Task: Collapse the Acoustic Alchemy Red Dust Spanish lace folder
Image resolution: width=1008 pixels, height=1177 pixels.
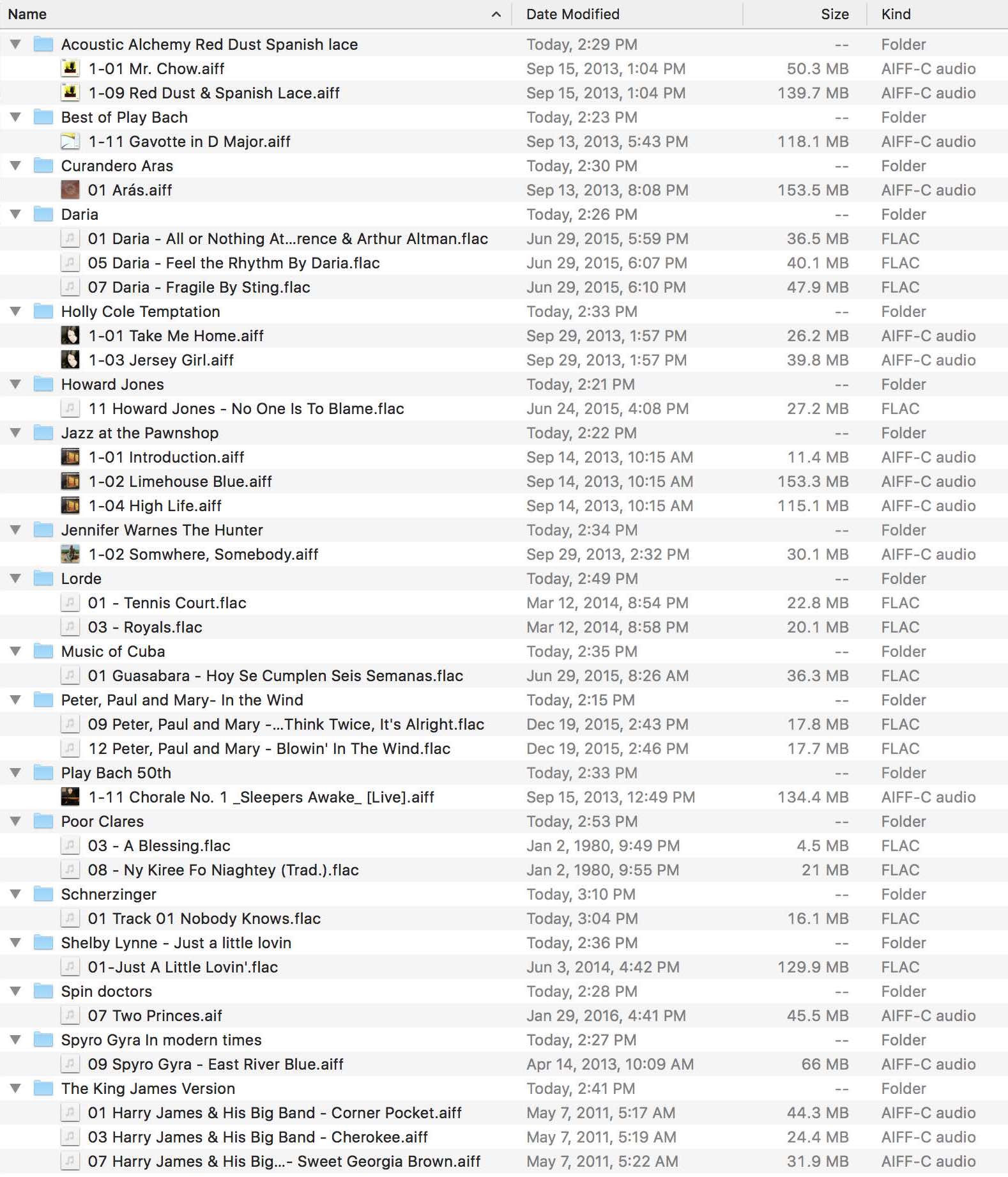Action: (x=16, y=44)
